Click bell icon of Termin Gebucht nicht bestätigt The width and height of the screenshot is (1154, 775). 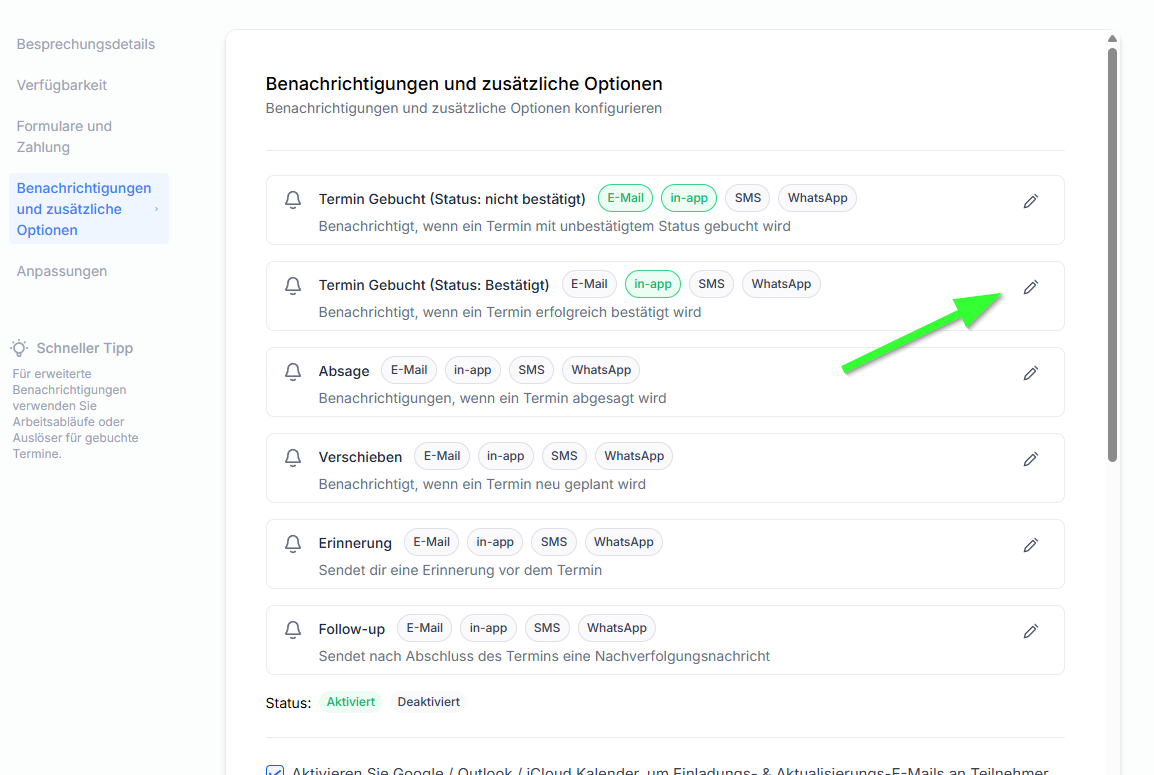[x=293, y=199]
